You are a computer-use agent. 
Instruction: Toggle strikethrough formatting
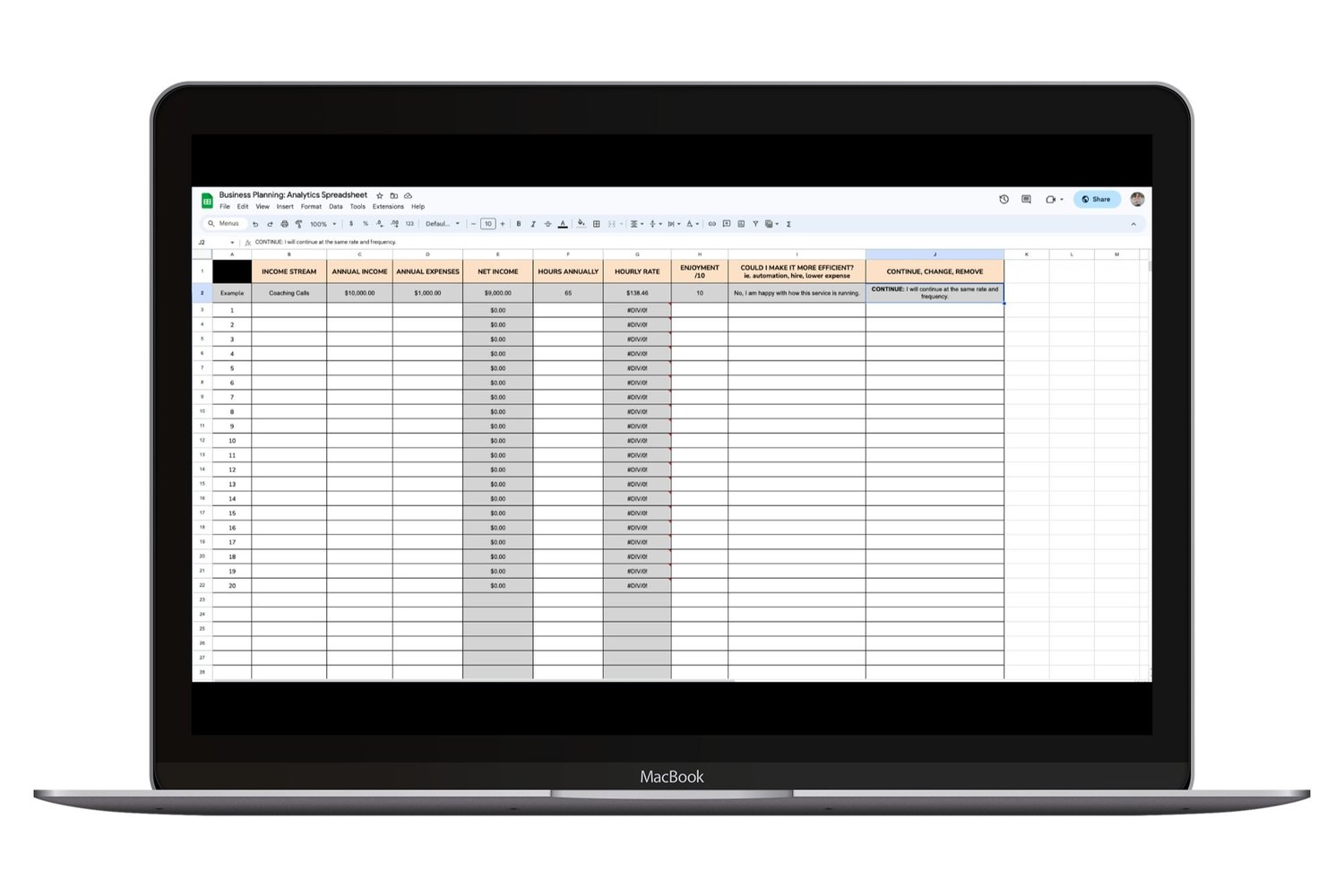[x=547, y=224]
